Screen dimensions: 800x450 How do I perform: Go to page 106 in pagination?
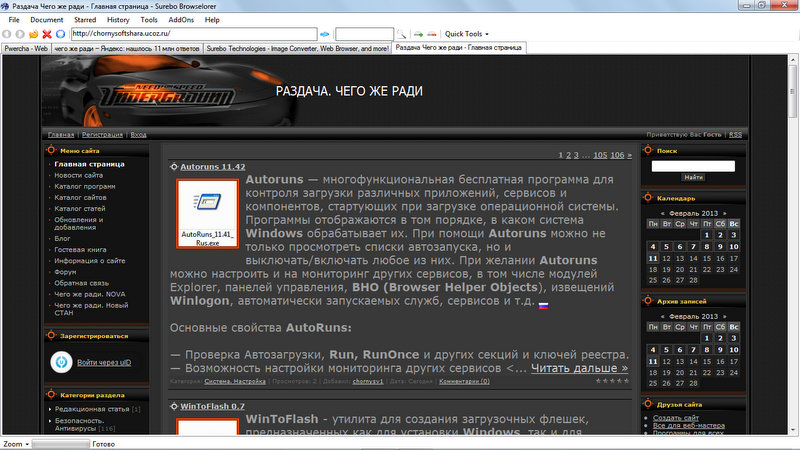pyautogui.click(x=617, y=155)
